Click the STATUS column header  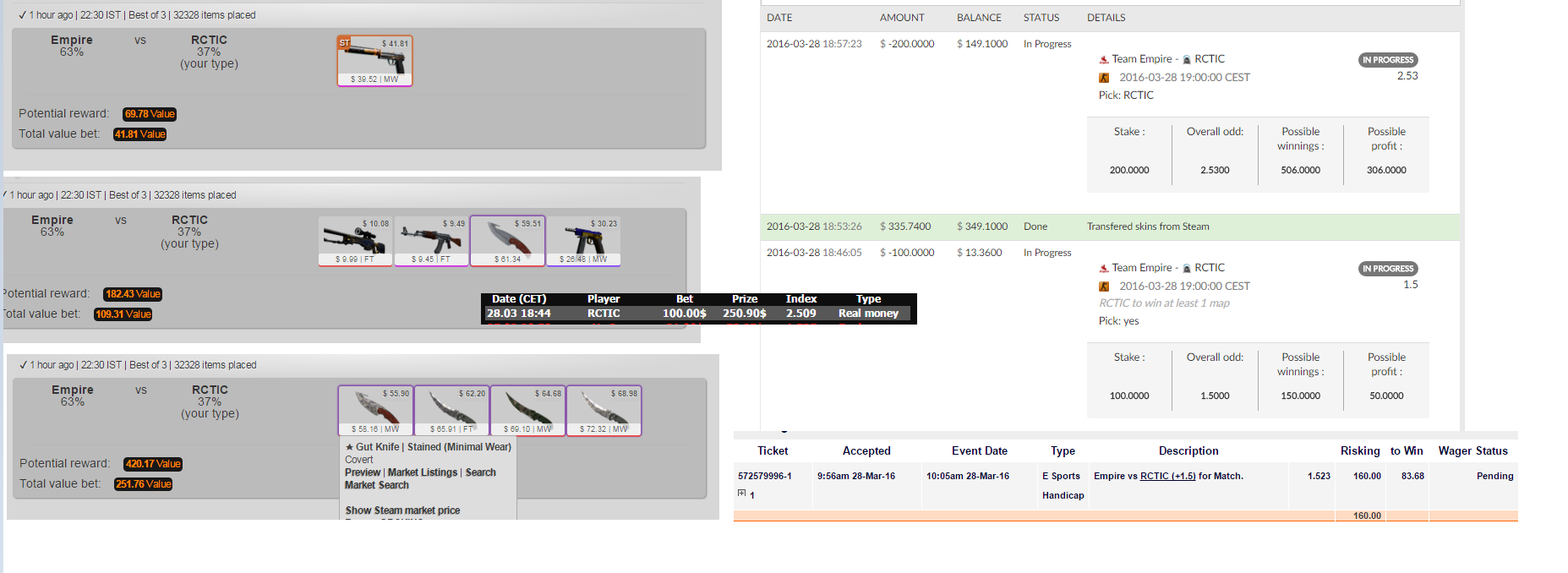pos(1041,18)
